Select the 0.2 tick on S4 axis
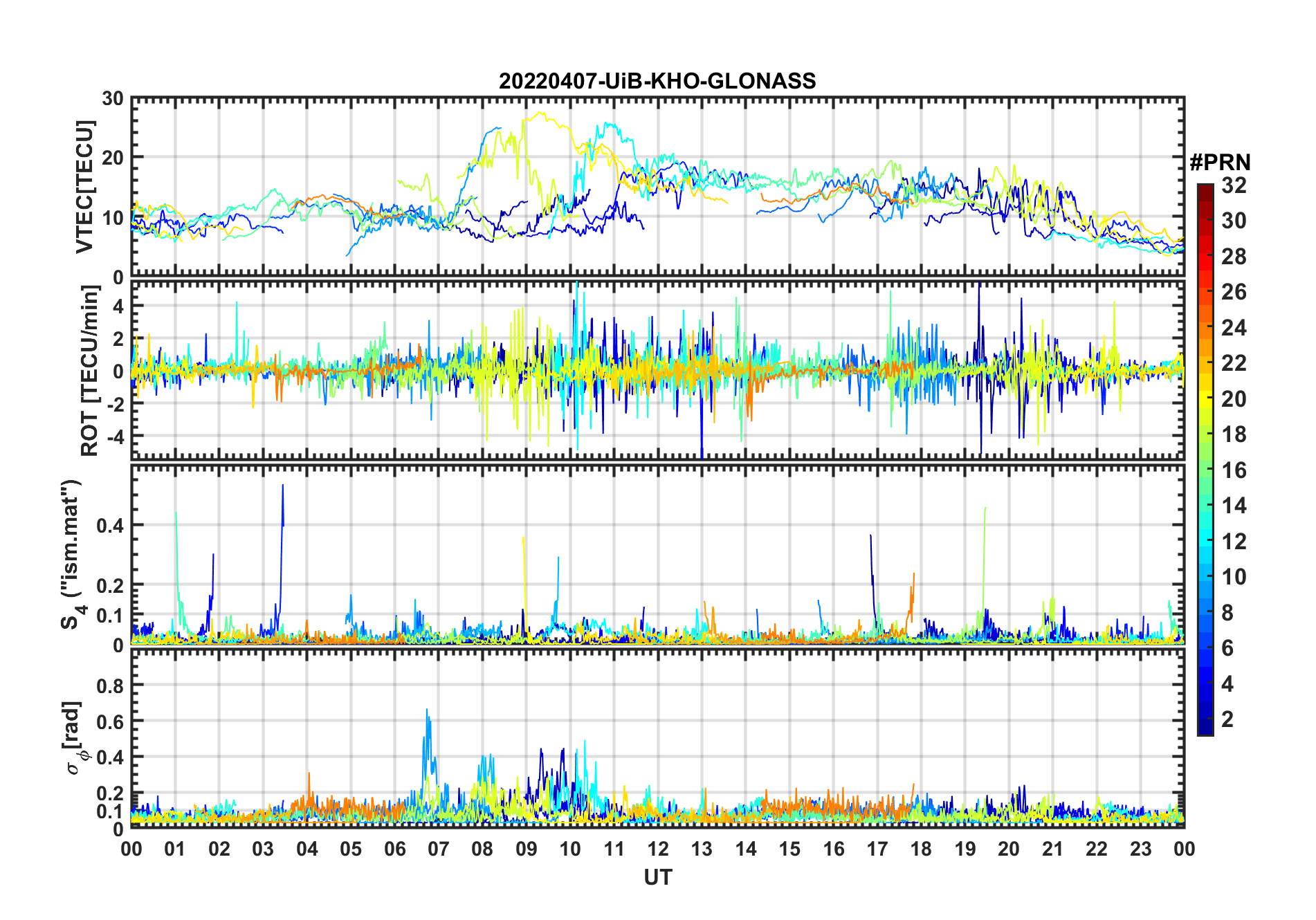The width and height of the screenshot is (1316, 920). coord(109,585)
